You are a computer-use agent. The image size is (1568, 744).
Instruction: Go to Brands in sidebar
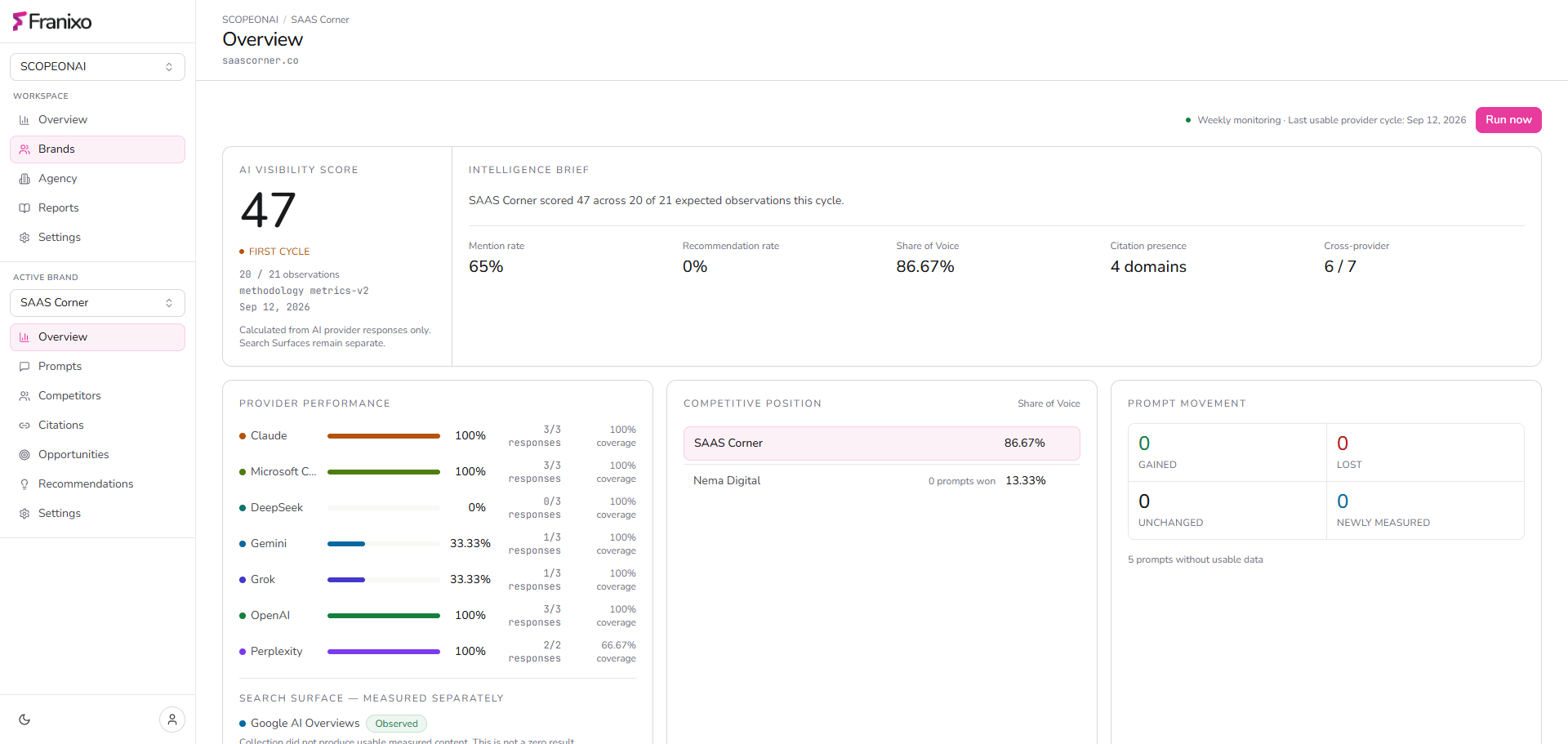(x=97, y=149)
